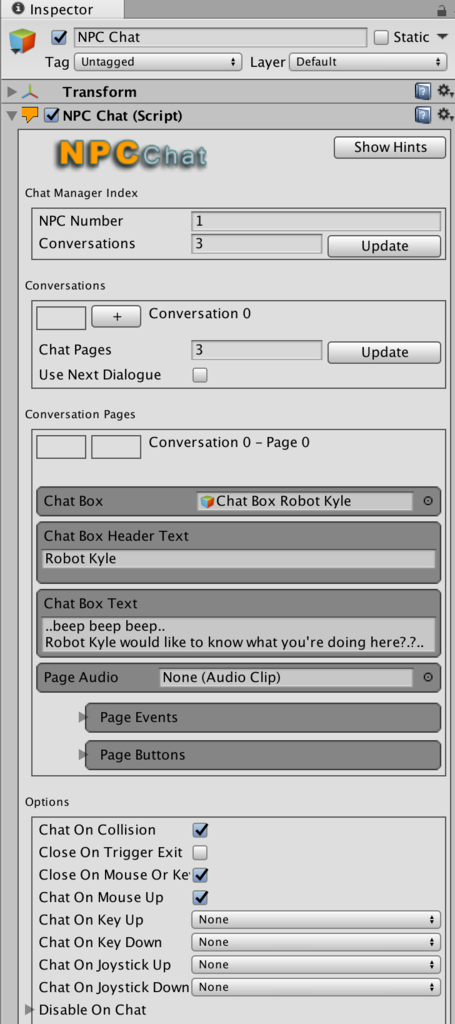Disable the NPC Chat (Script) component checkbox
Viewport: 455px width, 1024px height.
pos(52,116)
